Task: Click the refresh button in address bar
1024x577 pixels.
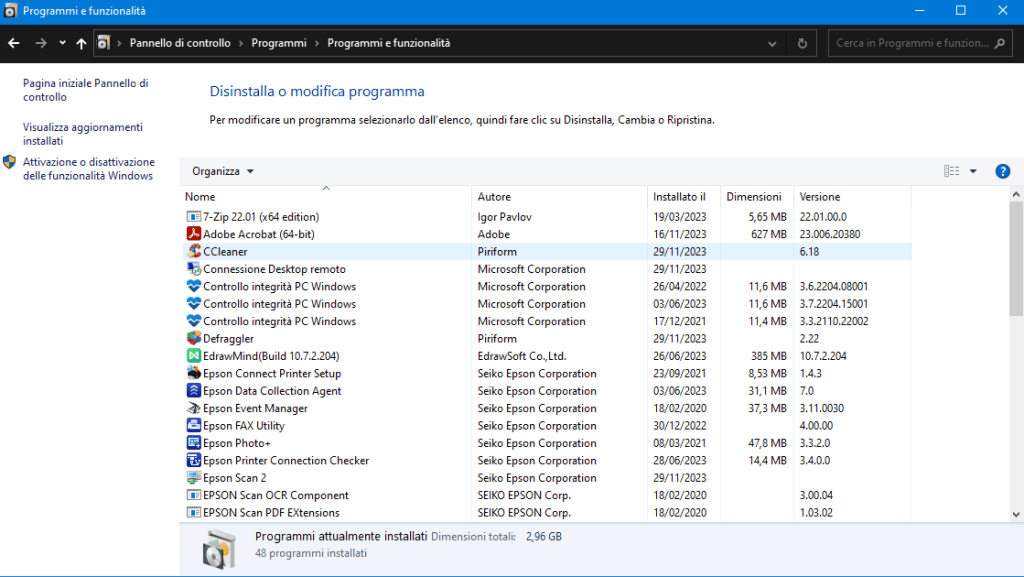Action: click(802, 44)
